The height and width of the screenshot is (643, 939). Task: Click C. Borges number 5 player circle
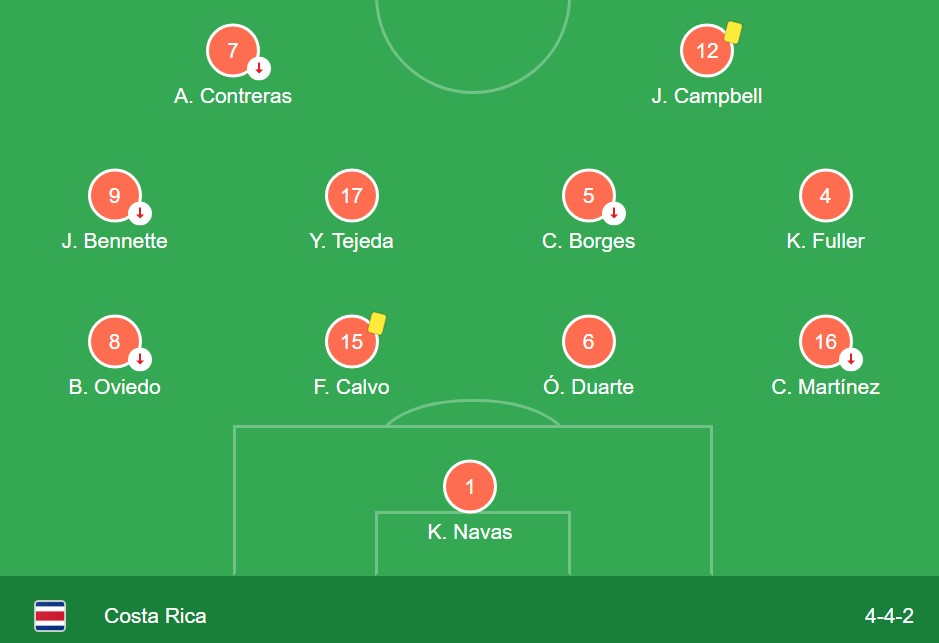[588, 195]
